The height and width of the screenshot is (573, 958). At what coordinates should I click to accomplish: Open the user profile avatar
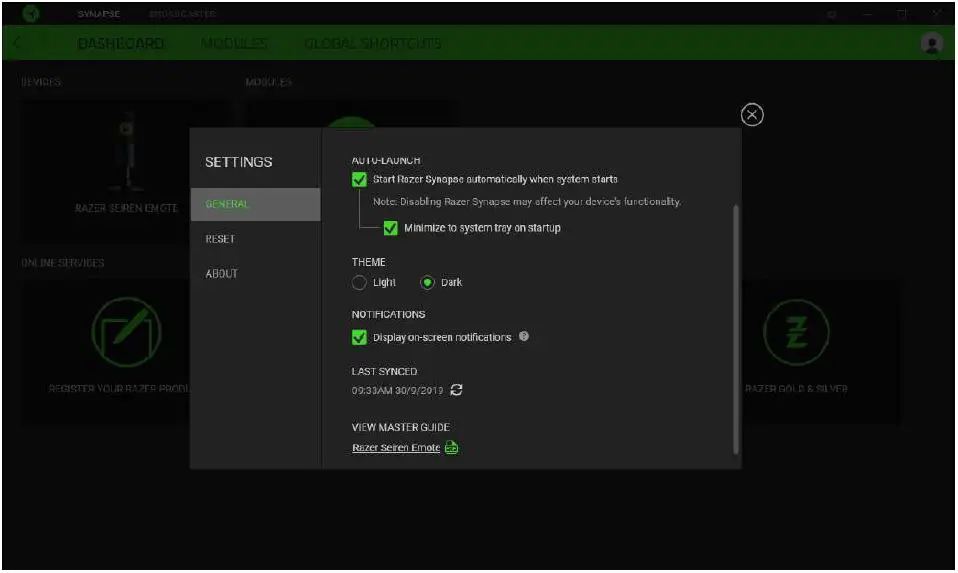tap(932, 43)
